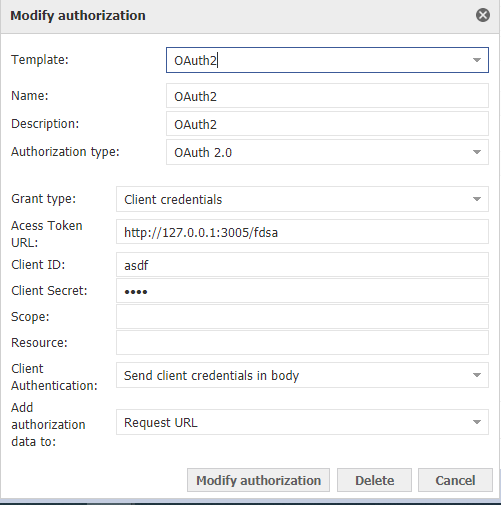This screenshot has height=505, width=501.
Task: Cancel the authorization changes
Action: (x=455, y=480)
